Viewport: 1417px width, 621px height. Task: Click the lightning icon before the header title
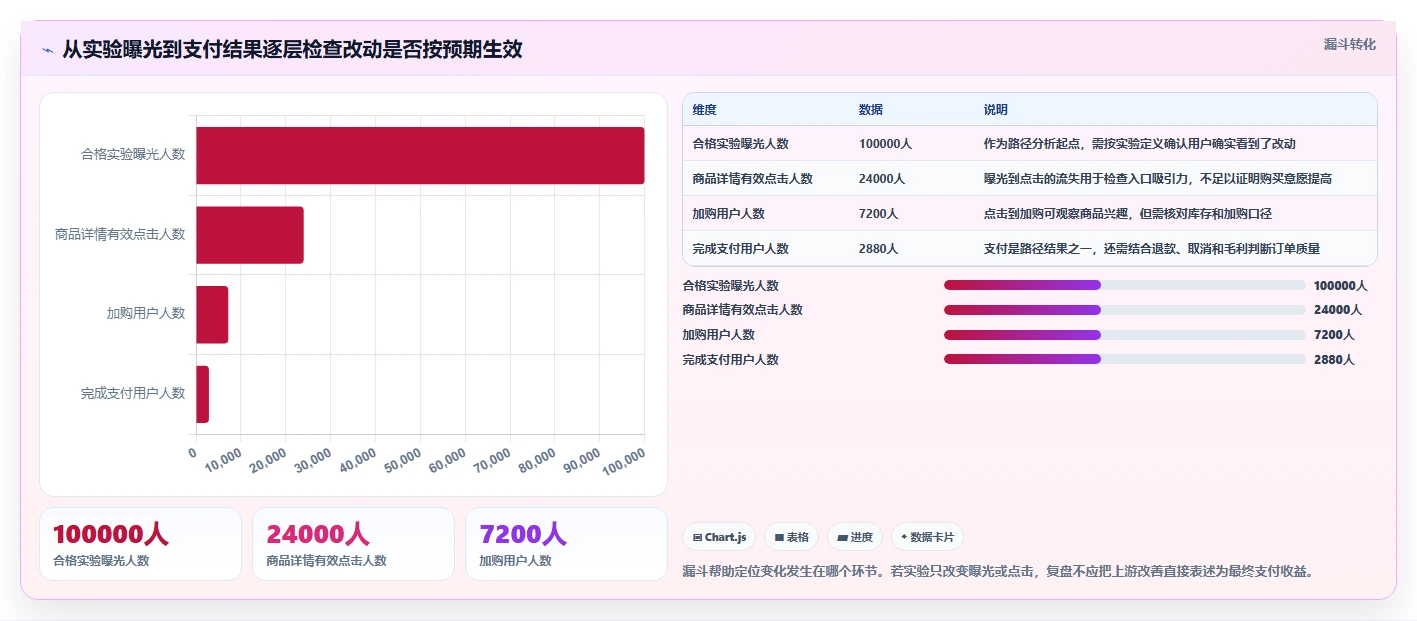(x=47, y=50)
